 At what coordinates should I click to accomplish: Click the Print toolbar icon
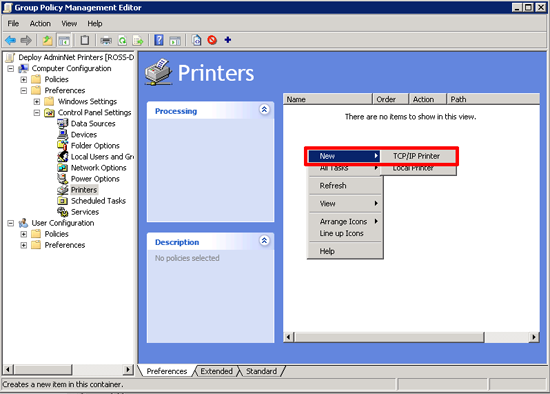[106, 41]
